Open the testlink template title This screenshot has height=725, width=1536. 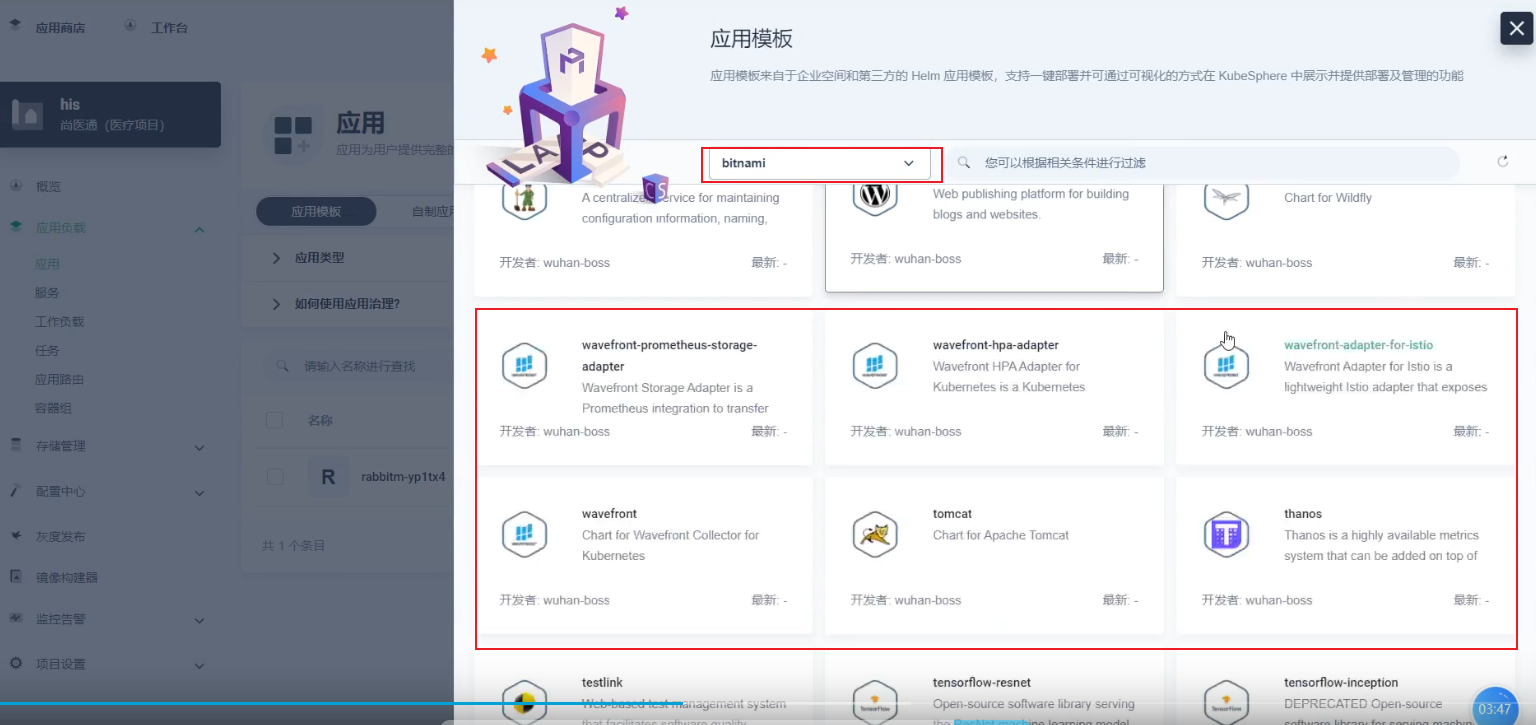(602, 683)
